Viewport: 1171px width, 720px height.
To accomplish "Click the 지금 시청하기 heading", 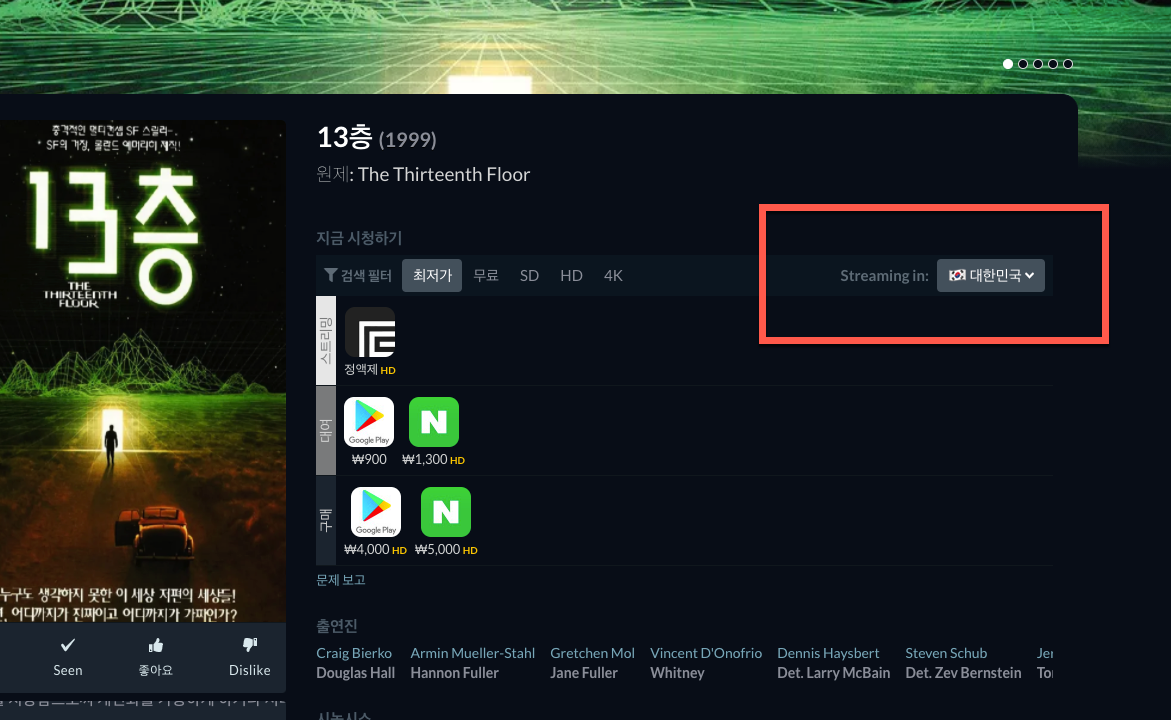I will (359, 238).
